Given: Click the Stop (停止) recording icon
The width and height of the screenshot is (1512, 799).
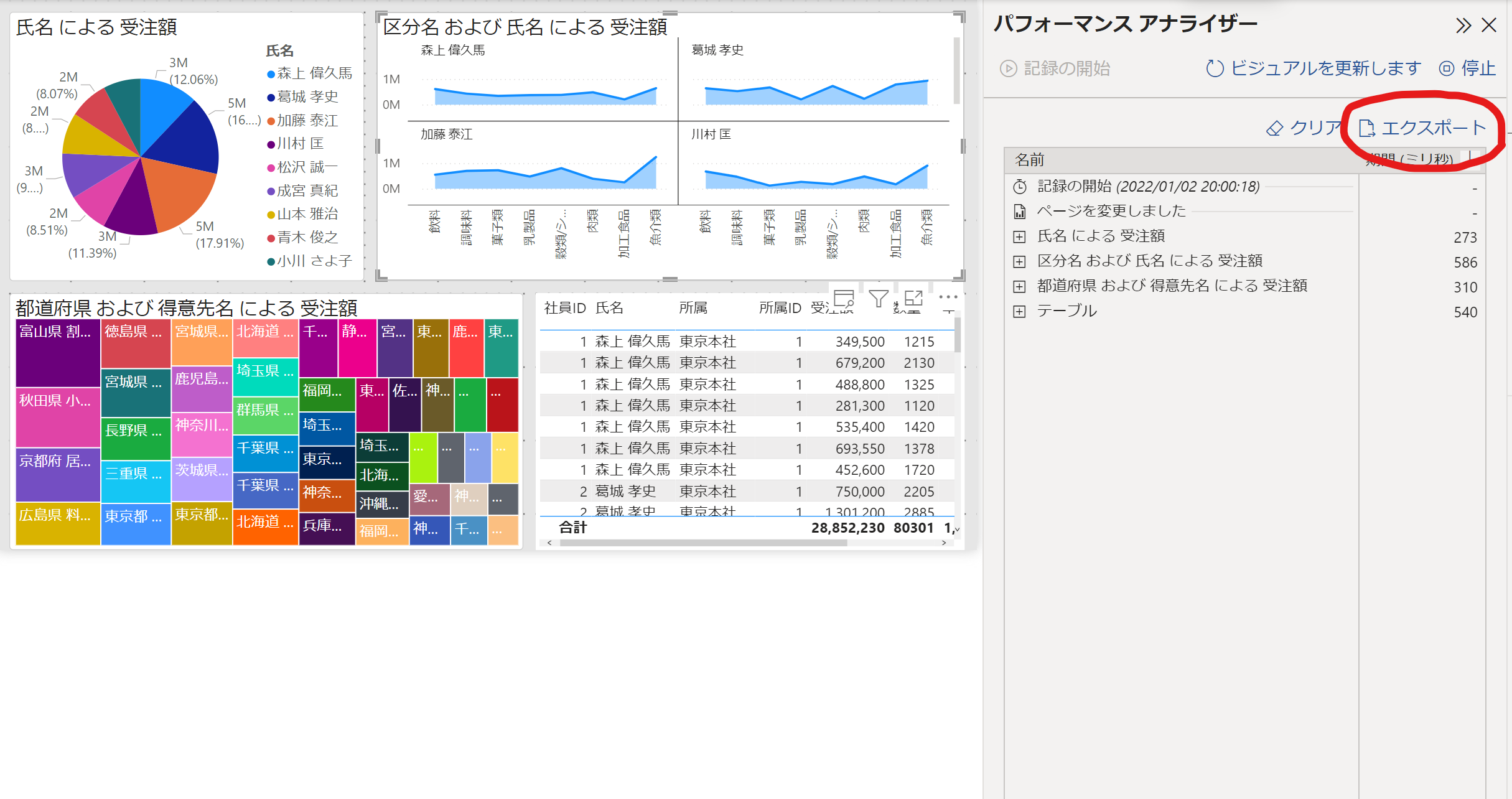Looking at the screenshot, I should 1447,68.
